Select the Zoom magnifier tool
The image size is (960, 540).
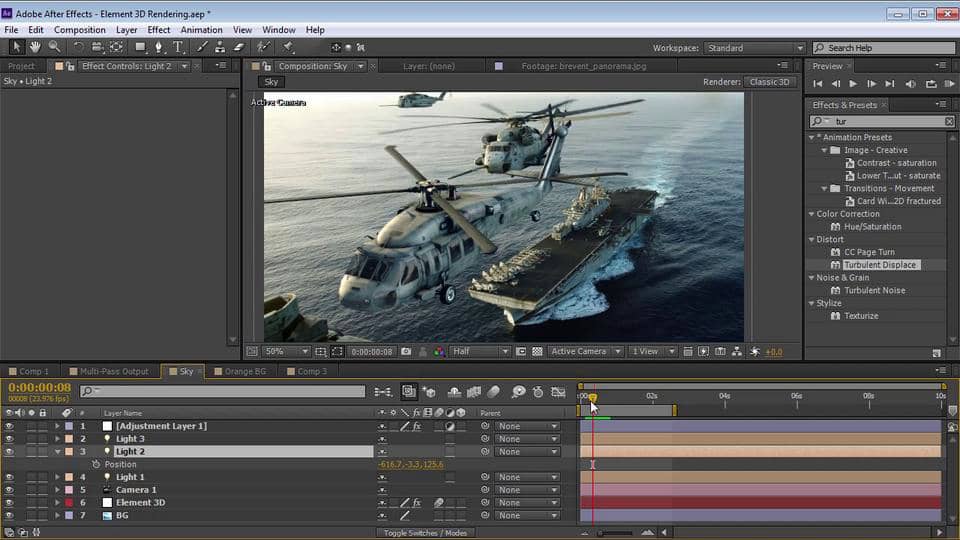pyautogui.click(x=54, y=47)
